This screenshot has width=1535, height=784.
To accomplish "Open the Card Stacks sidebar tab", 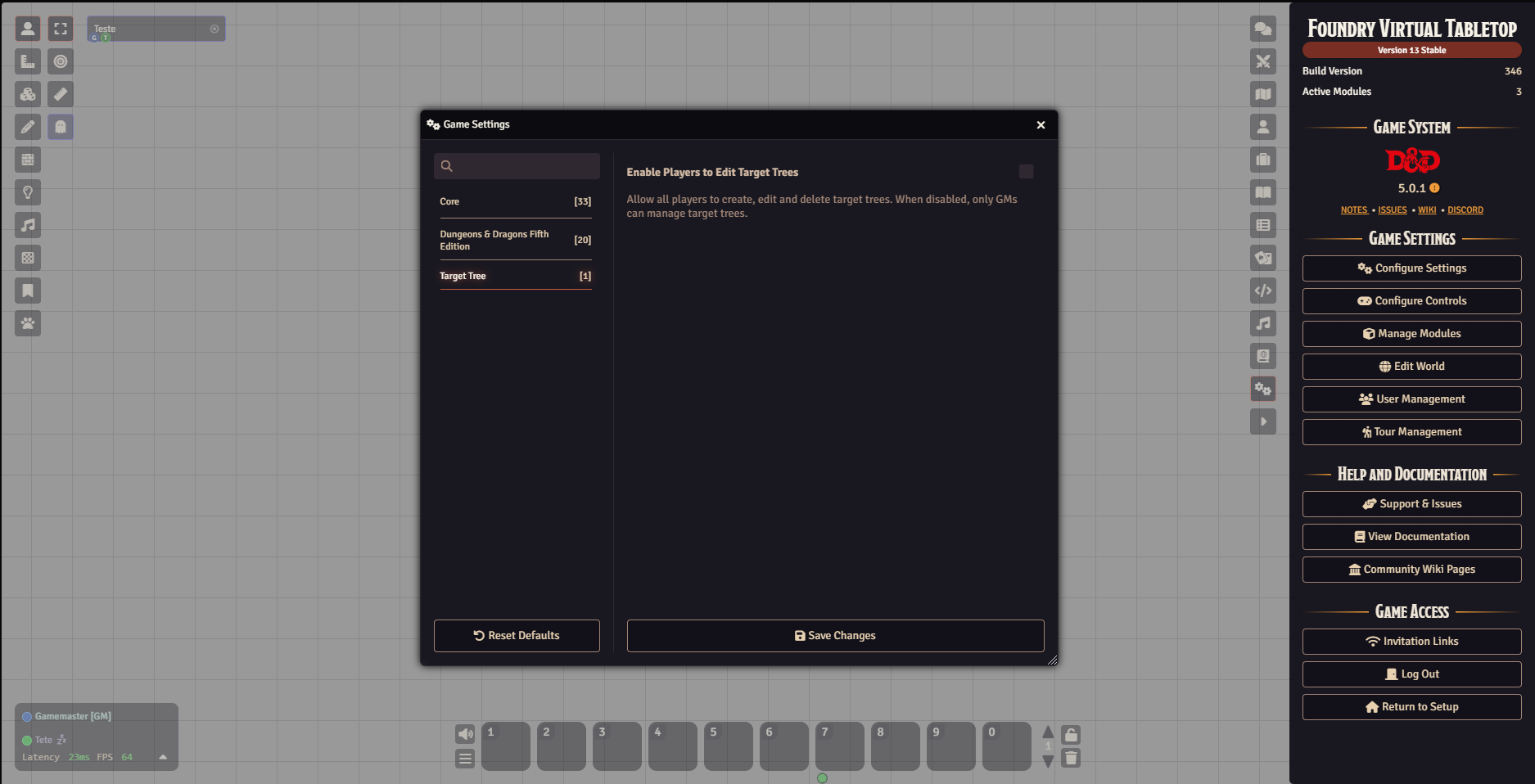I will tap(1263, 258).
